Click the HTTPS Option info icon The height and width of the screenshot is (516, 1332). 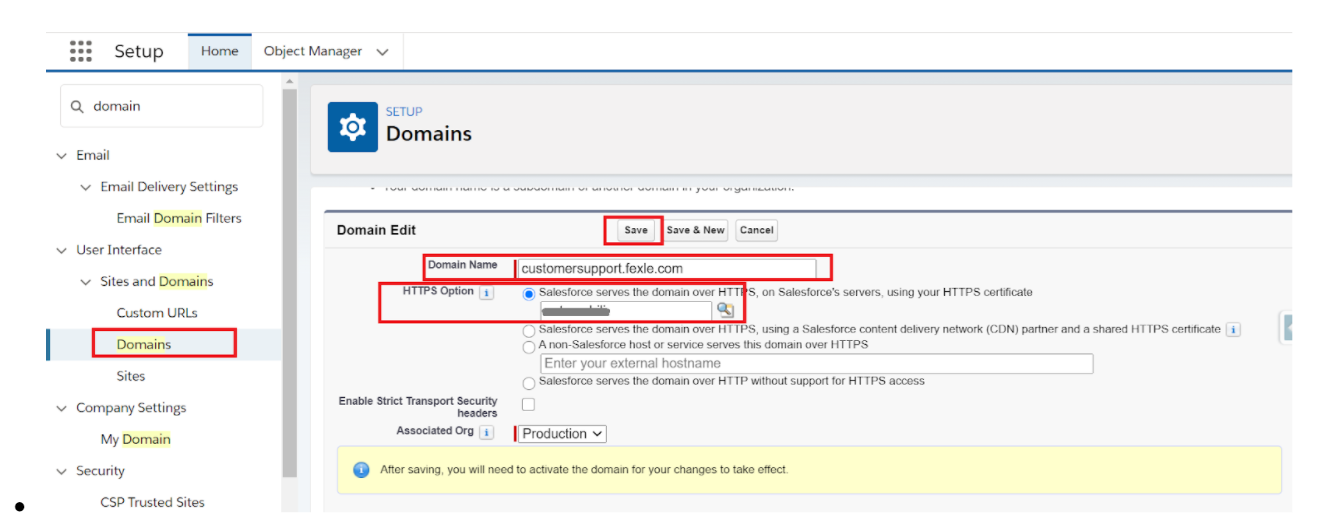coord(486,293)
